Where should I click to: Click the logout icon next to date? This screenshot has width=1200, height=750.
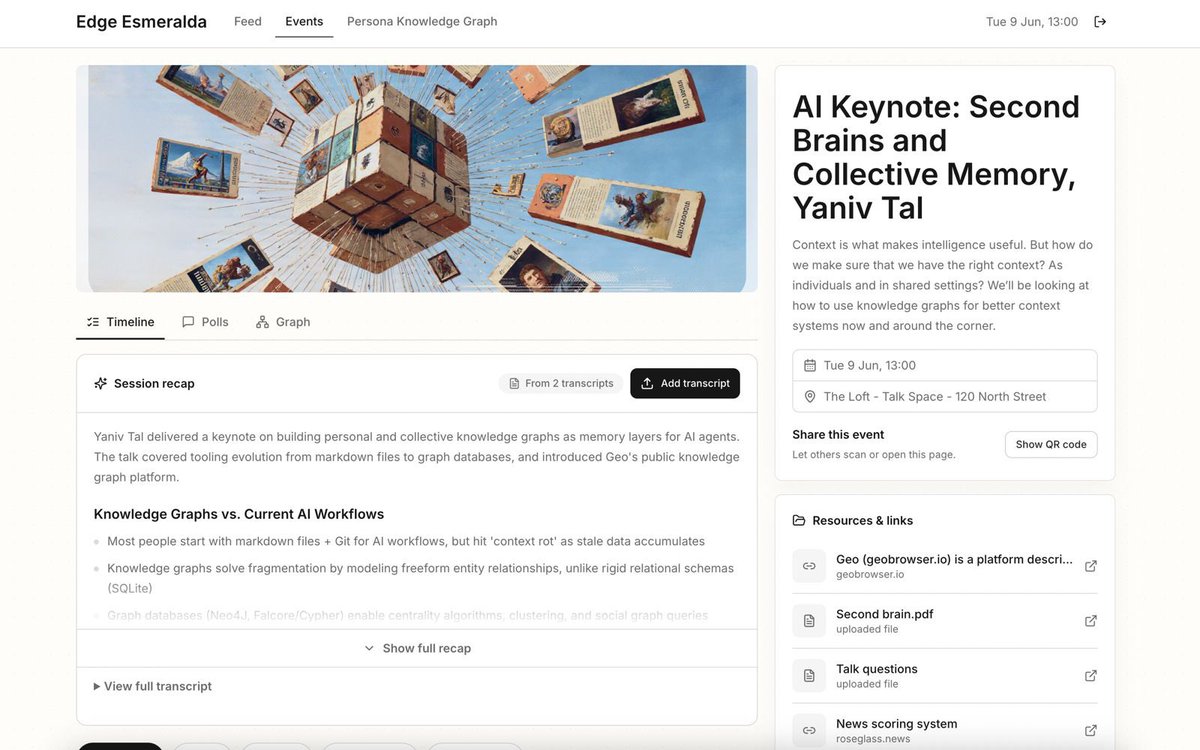pos(1100,22)
